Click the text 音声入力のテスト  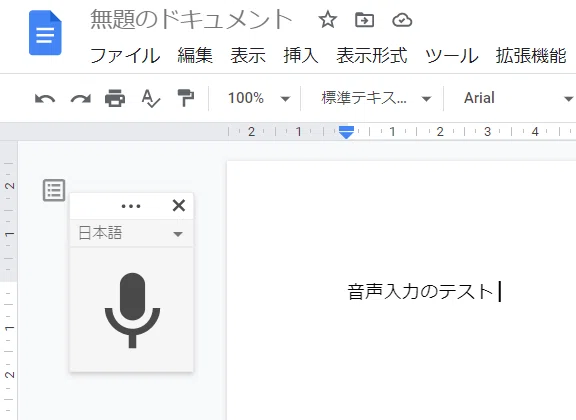(421, 292)
